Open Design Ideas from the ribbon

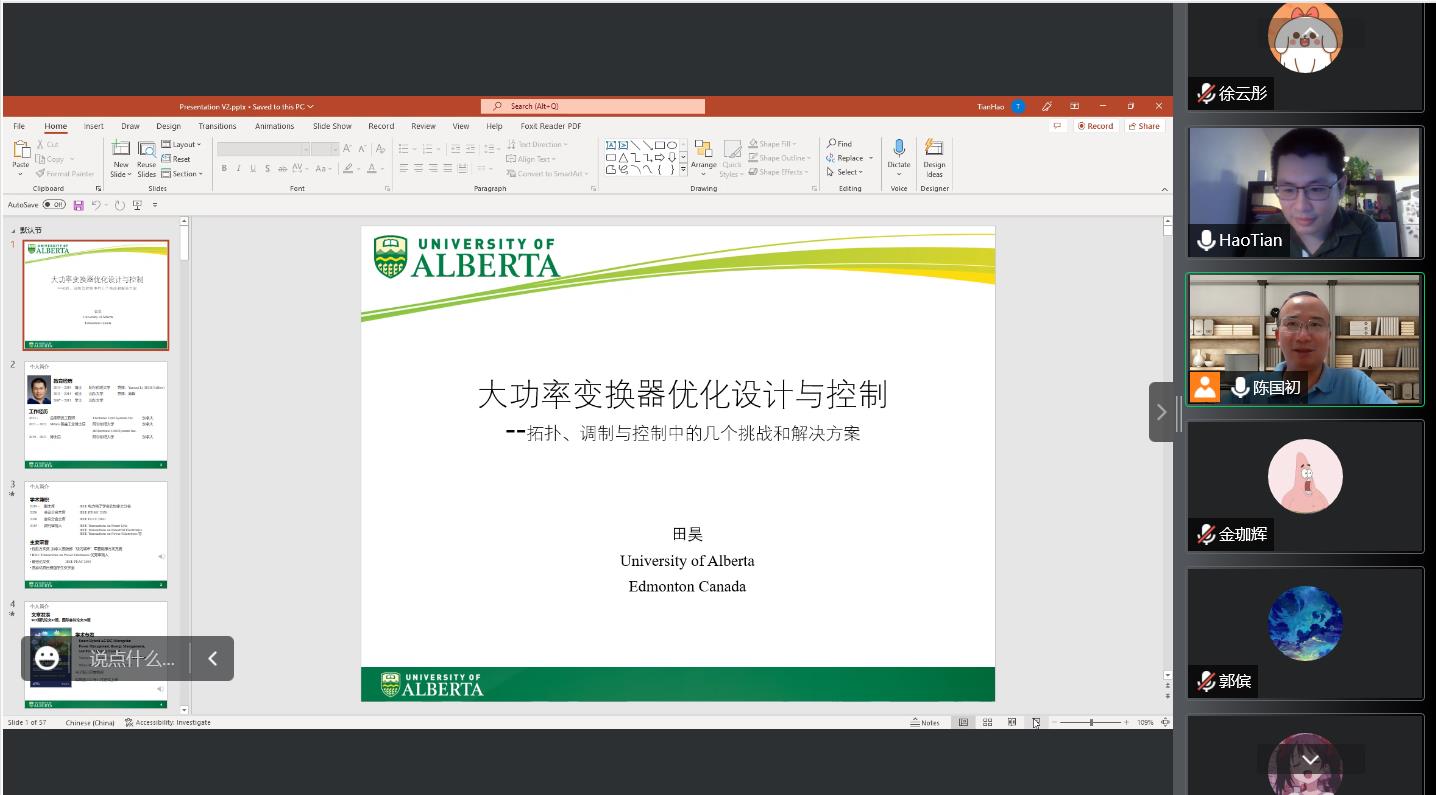(x=934, y=150)
